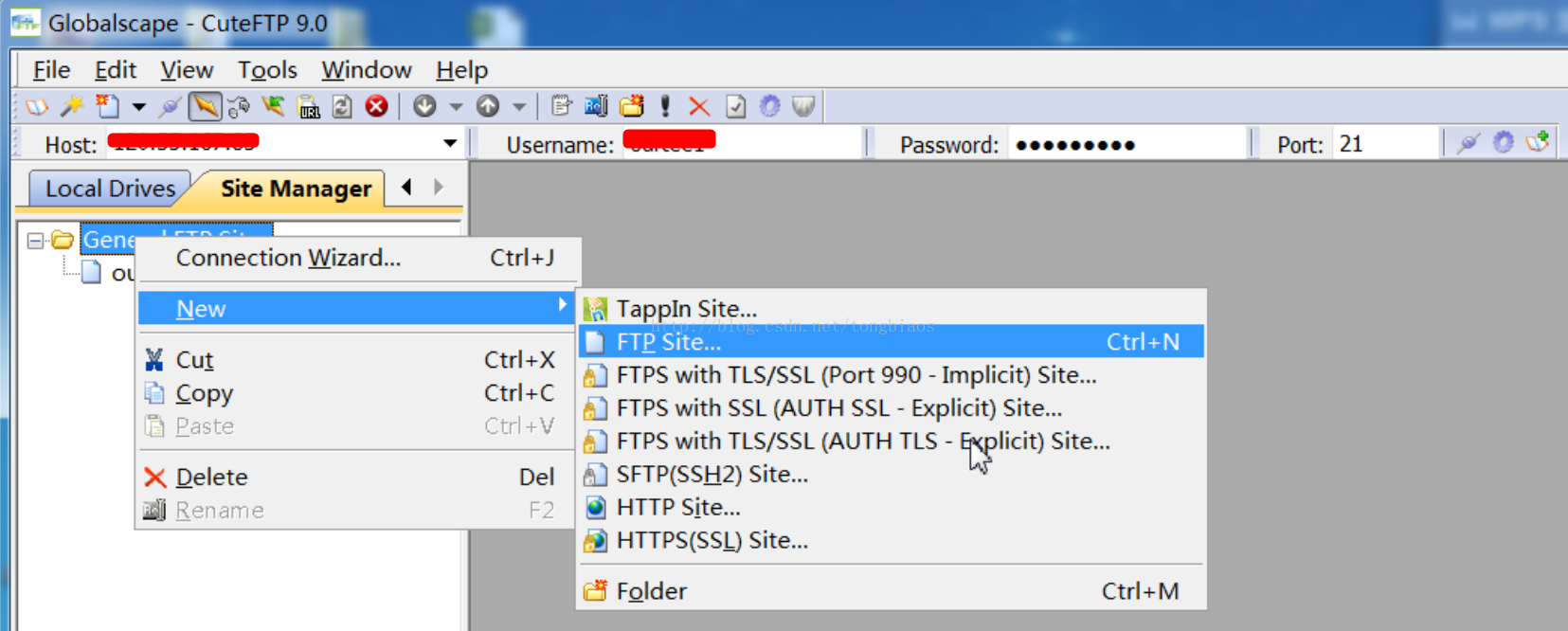The image size is (1568, 631).
Task: Click Quick Connect bar plug icon beside Port
Action: click(1469, 143)
